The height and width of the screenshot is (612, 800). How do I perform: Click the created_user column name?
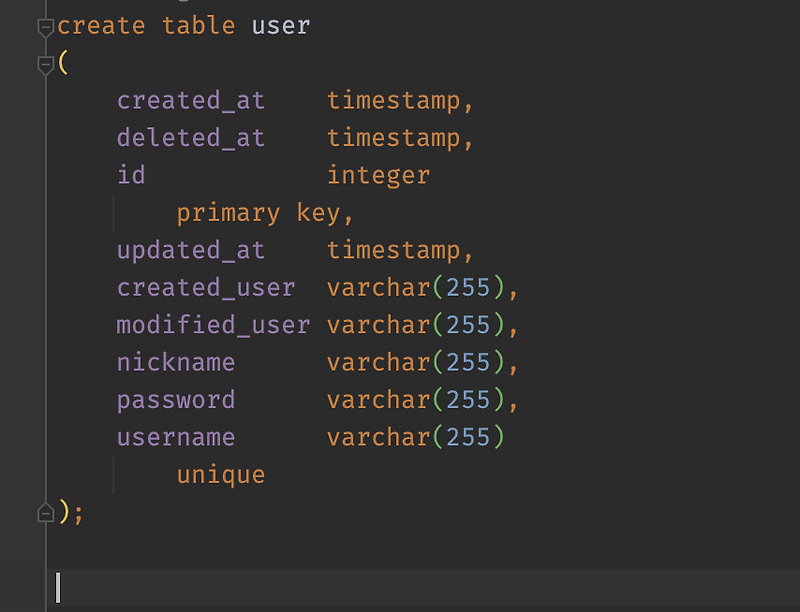click(206, 288)
